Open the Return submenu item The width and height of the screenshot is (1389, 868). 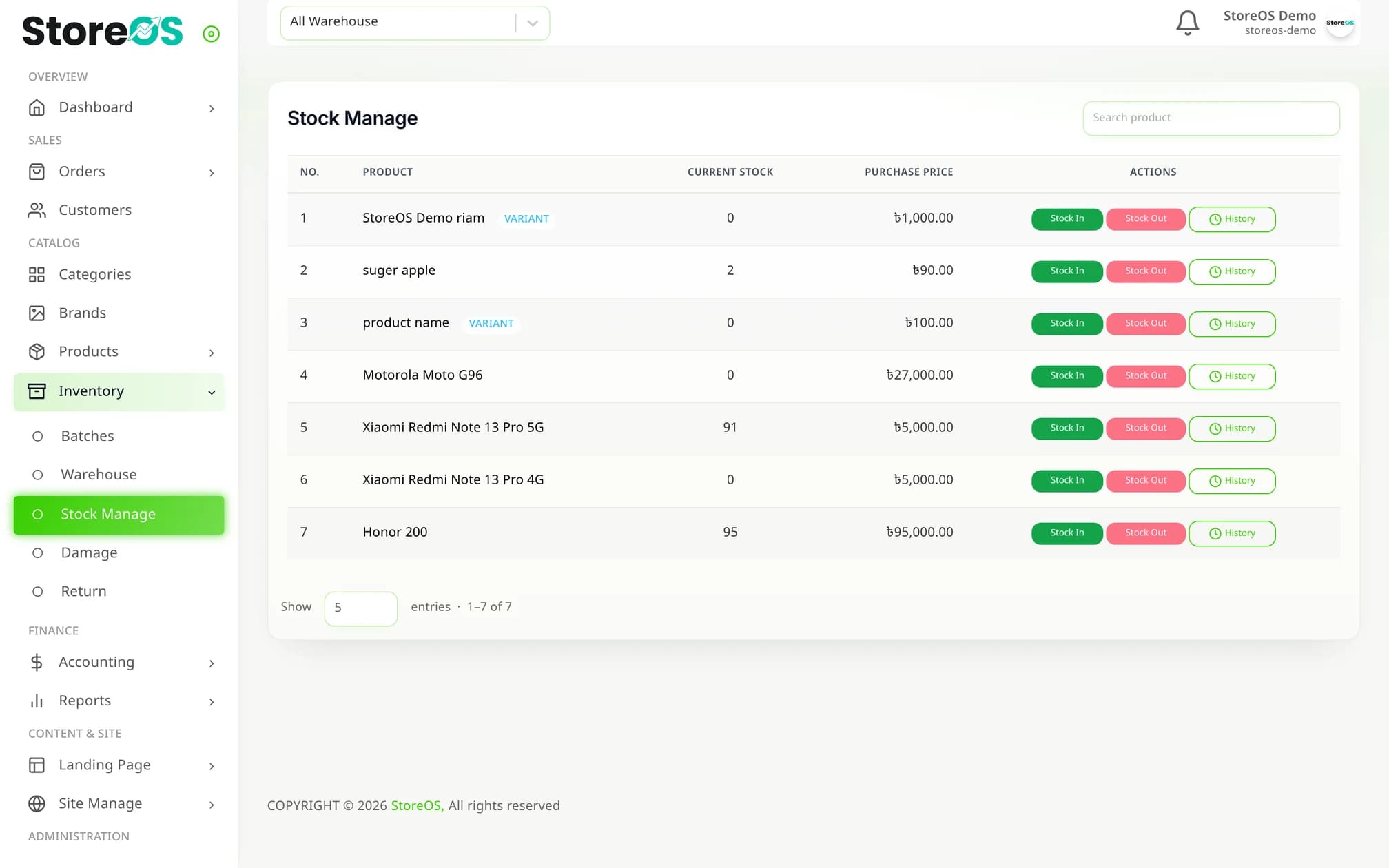pyautogui.click(x=119, y=592)
